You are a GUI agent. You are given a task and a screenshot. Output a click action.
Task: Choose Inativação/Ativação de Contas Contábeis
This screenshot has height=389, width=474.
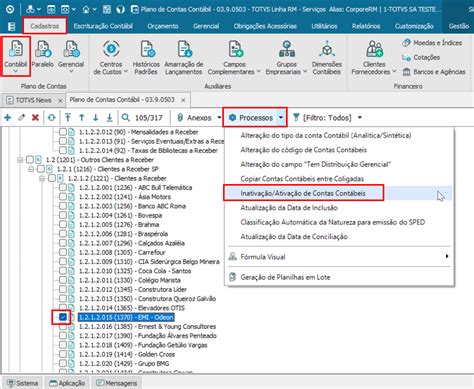pyautogui.click(x=303, y=193)
